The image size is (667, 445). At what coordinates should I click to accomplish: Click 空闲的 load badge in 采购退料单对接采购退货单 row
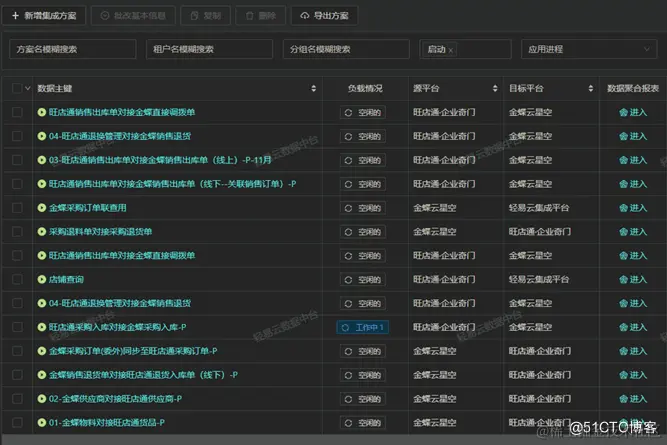(x=363, y=232)
